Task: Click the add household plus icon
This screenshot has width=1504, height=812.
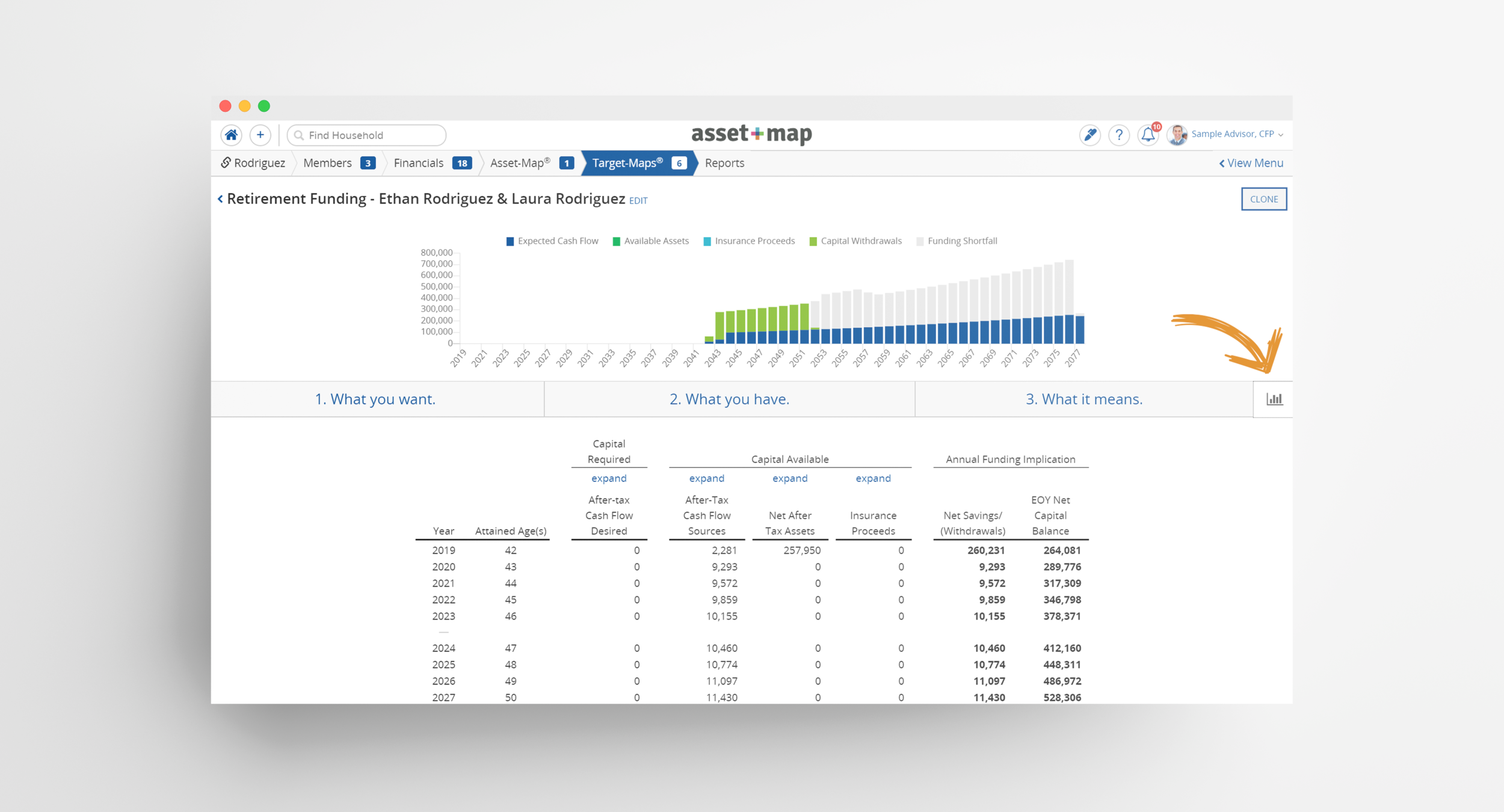Action: (260, 135)
